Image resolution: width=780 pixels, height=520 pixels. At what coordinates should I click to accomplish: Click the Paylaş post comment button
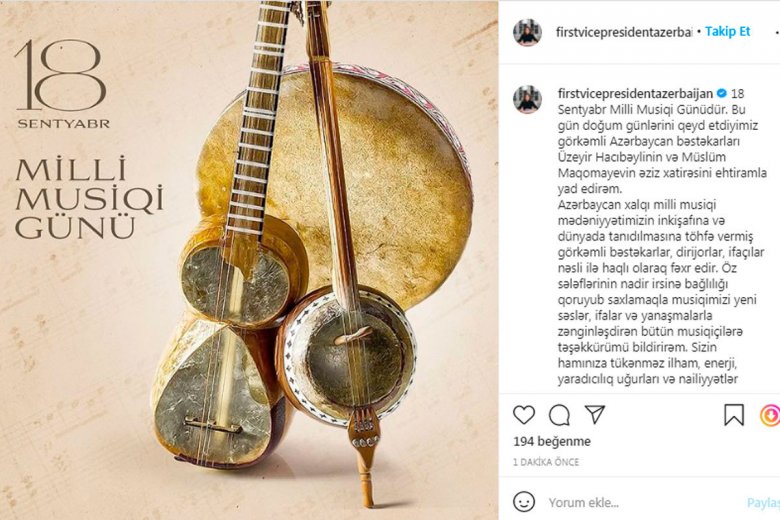pos(764,503)
